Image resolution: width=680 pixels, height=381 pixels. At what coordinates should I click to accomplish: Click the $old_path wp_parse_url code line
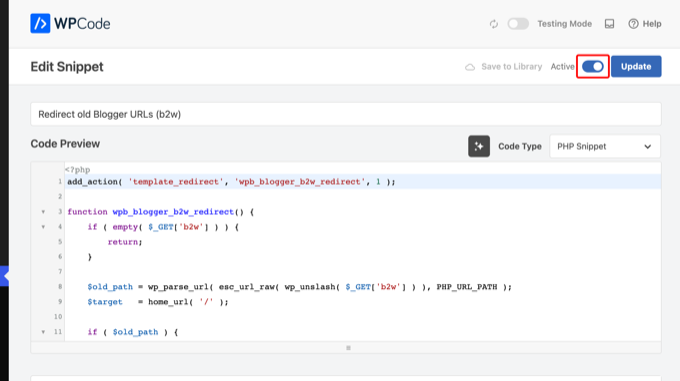click(299, 287)
